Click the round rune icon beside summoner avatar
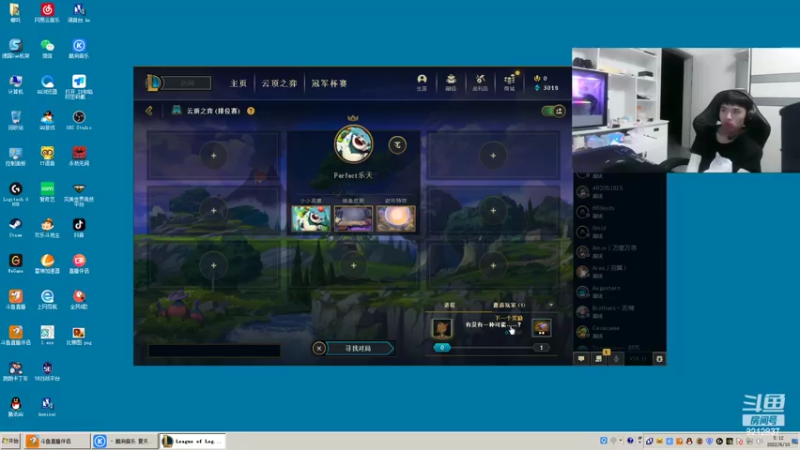This screenshot has width=800, height=450. pyautogui.click(x=397, y=145)
